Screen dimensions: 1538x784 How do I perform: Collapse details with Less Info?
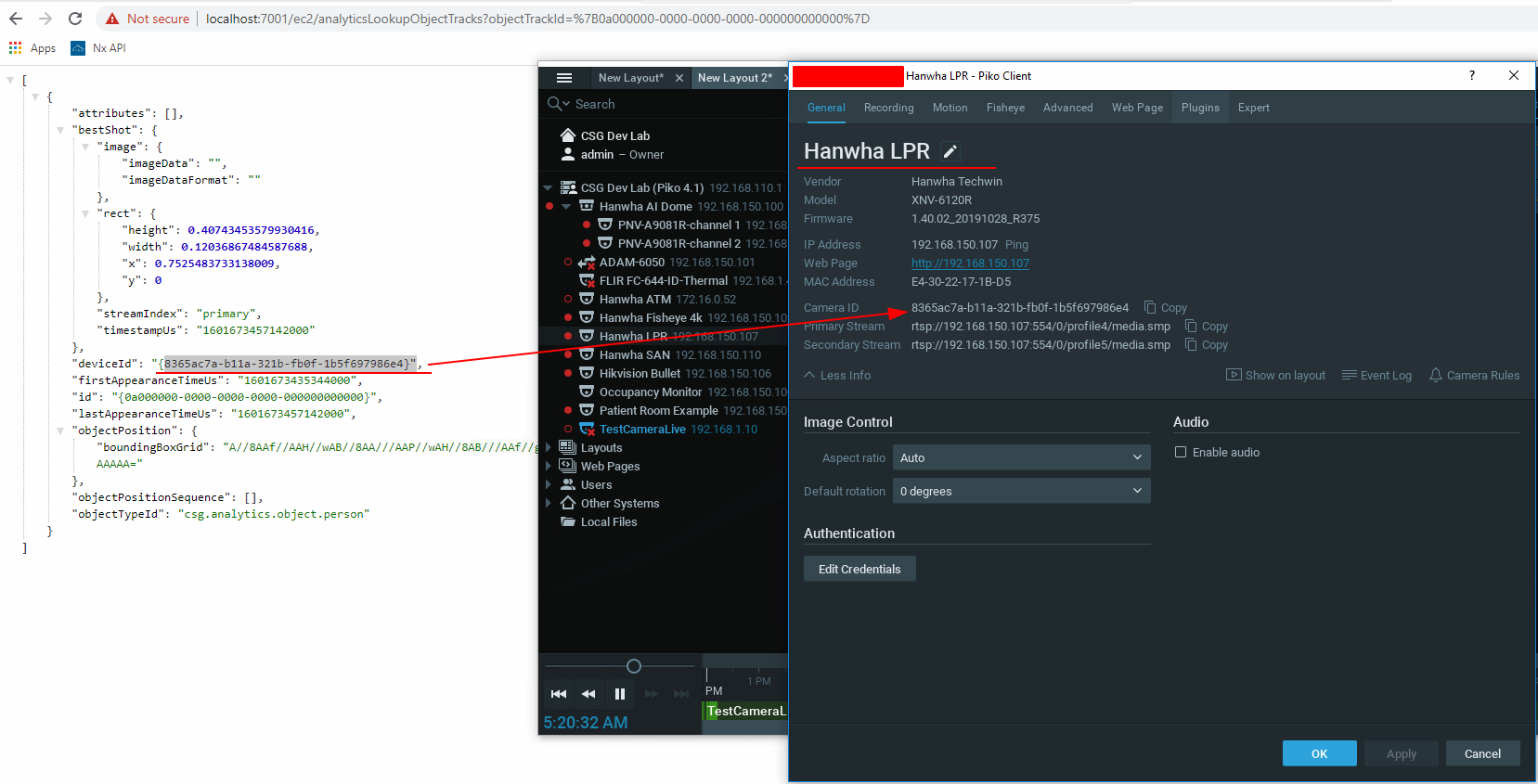837,376
